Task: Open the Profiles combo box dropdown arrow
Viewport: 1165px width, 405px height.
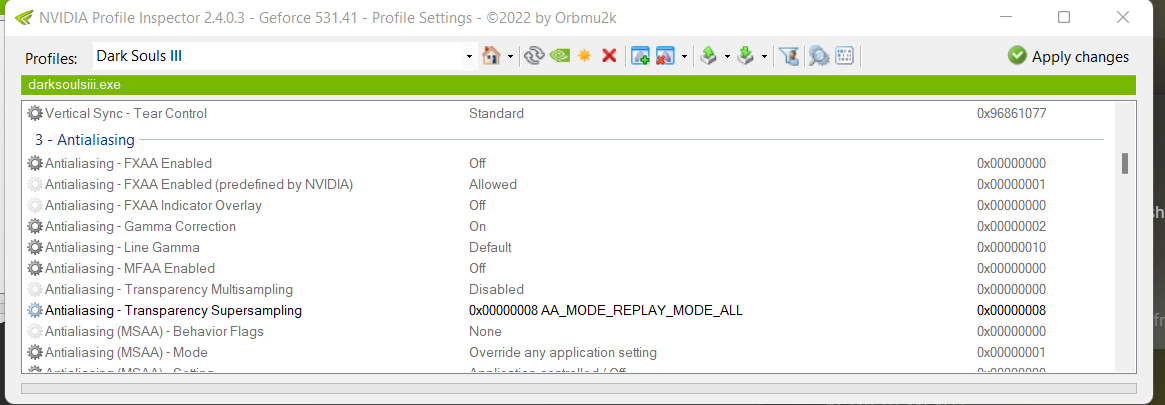Action: pos(469,56)
